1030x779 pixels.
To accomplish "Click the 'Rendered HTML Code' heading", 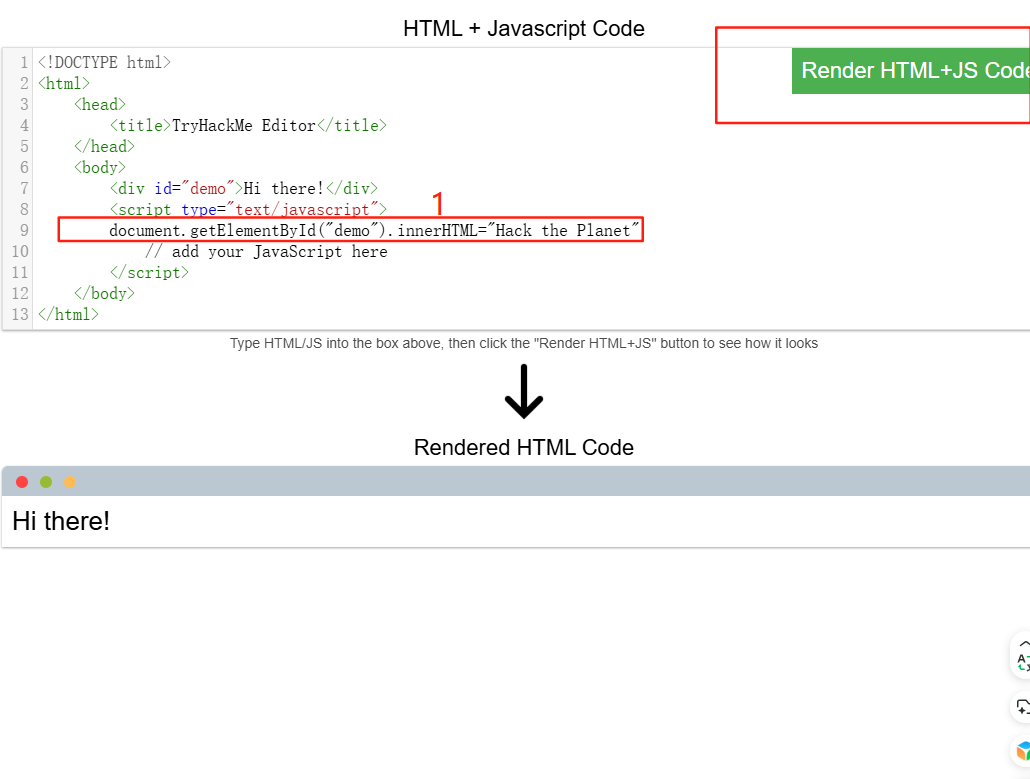I will 524,447.
